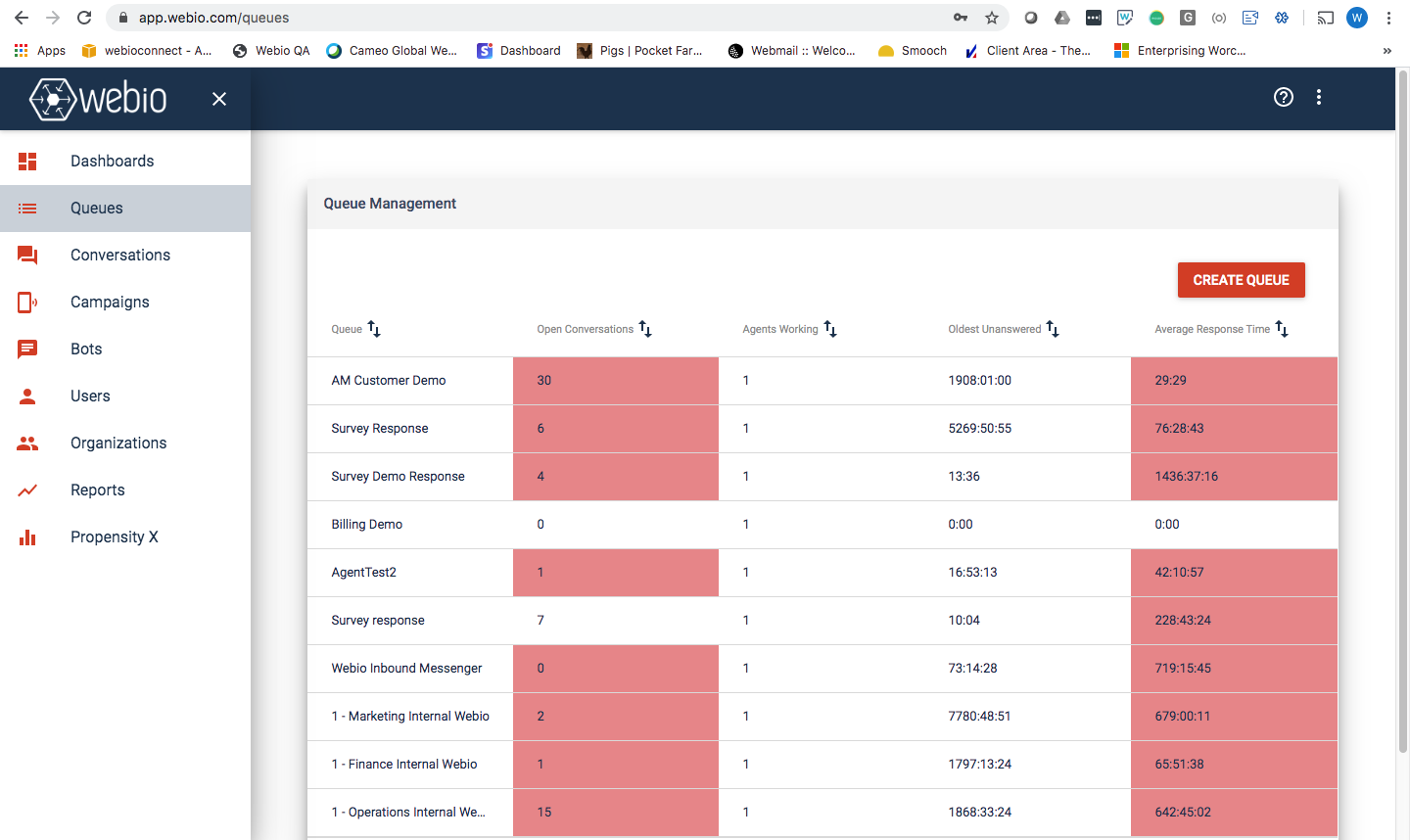Sort by Oldest Unanswered column arrows
1410x840 pixels.
pyautogui.click(x=1053, y=329)
